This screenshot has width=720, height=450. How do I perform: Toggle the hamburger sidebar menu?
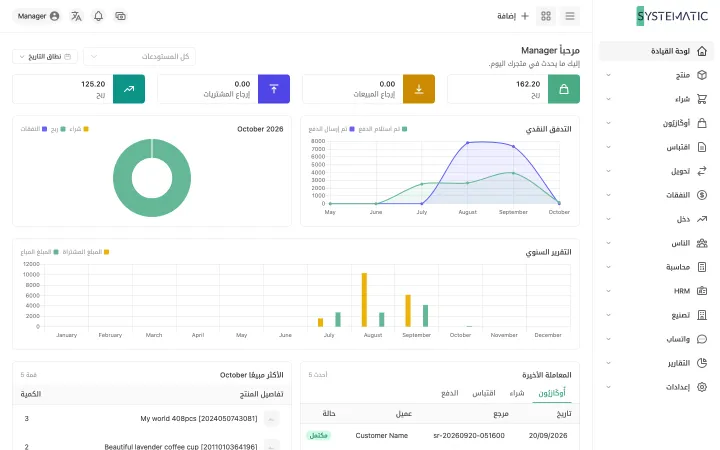pyautogui.click(x=570, y=16)
